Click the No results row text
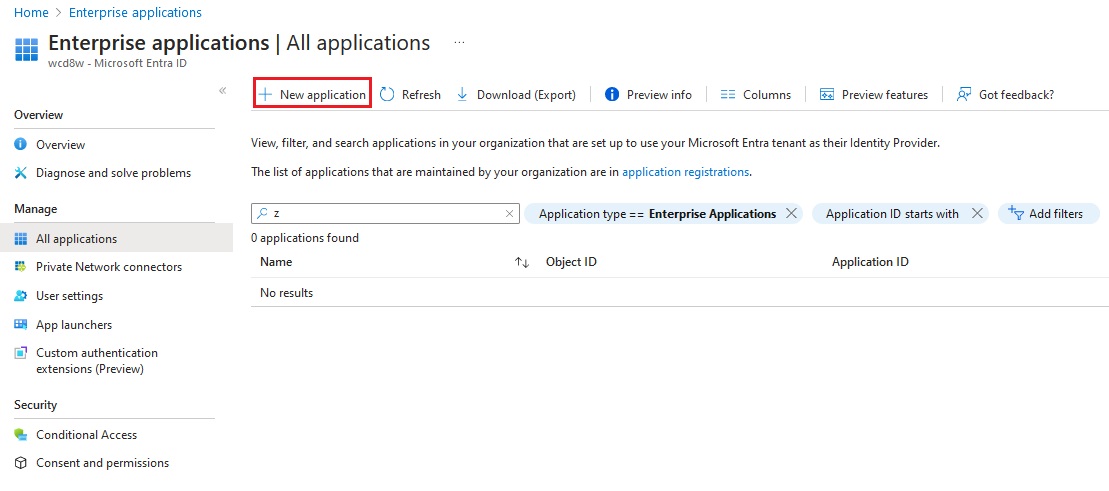 click(286, 292)
